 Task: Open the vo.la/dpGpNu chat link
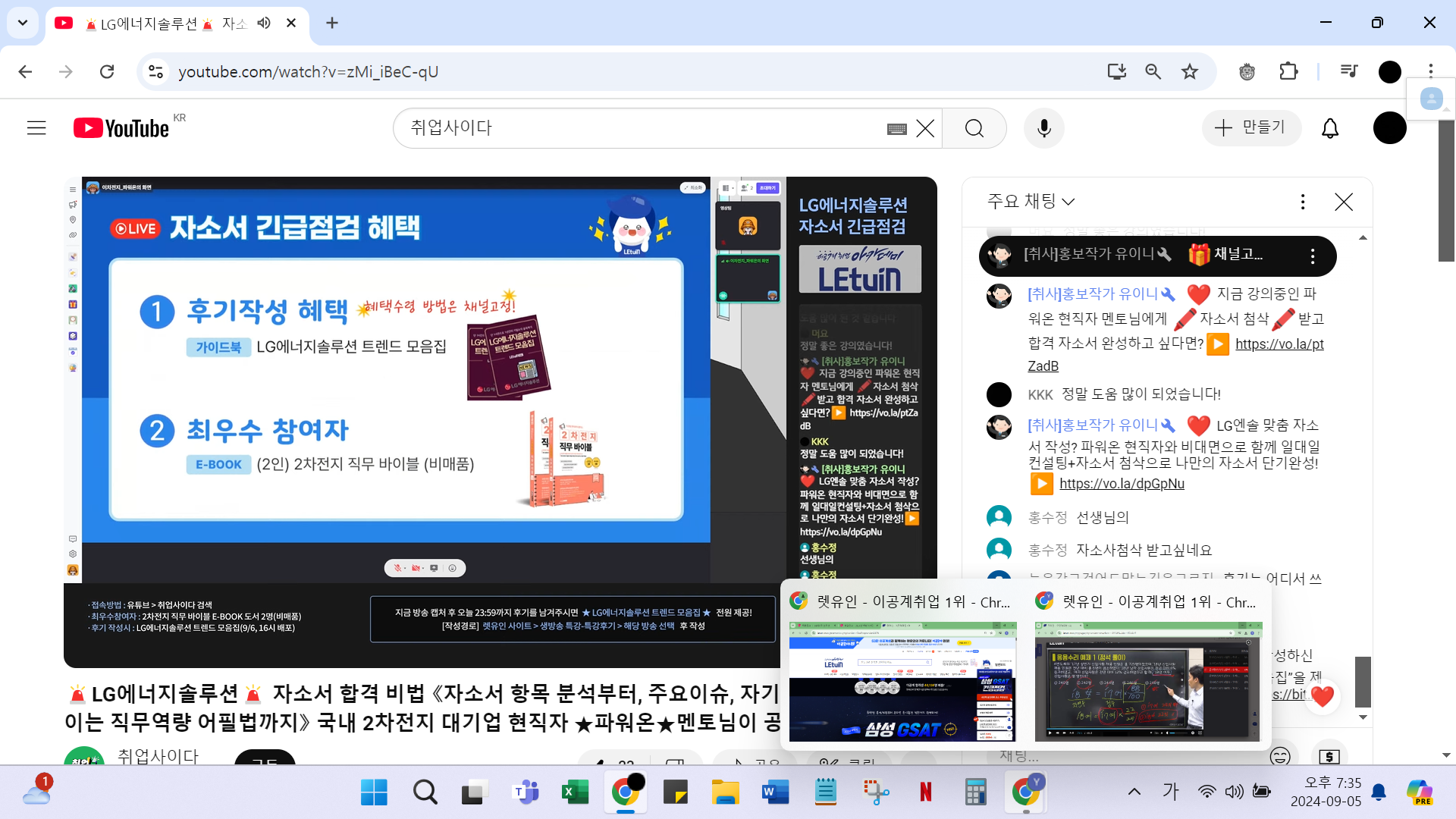tap(1122, 484)
